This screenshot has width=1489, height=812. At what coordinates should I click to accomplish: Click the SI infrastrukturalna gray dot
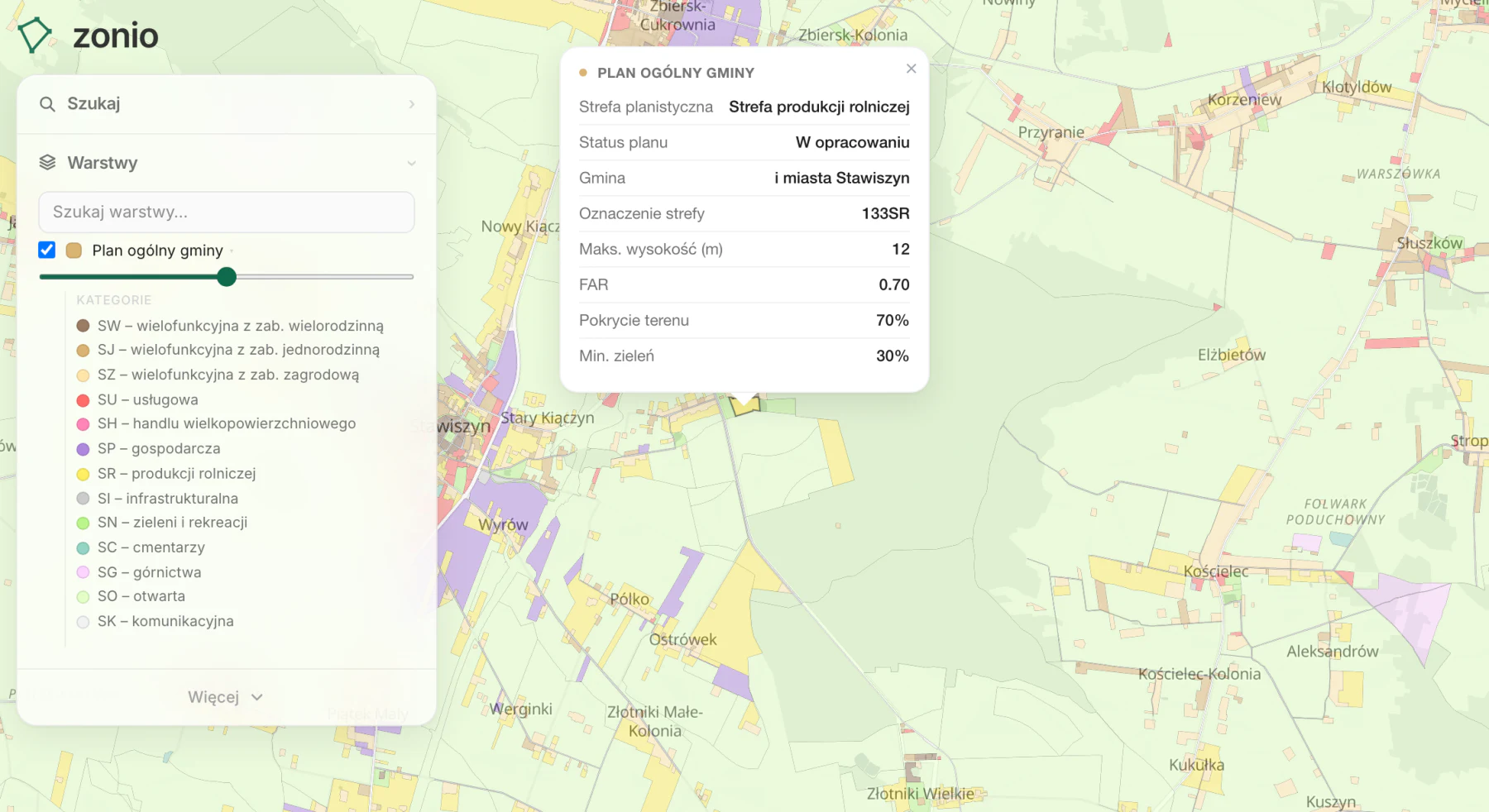click(83, 499)
